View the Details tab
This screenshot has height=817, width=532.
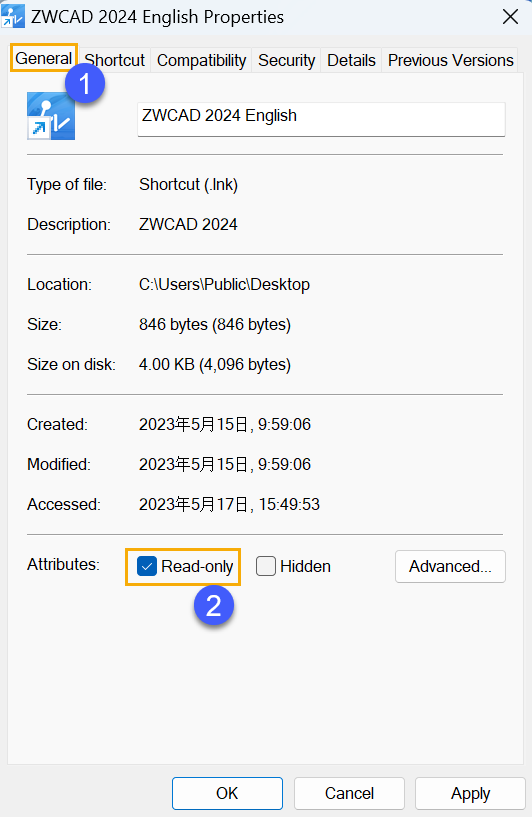(351, 60)
